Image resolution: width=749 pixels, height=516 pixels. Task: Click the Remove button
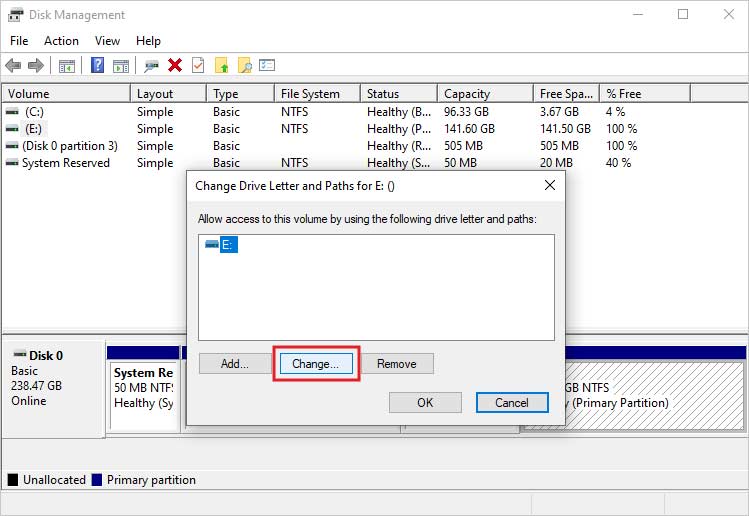point(396,364)
